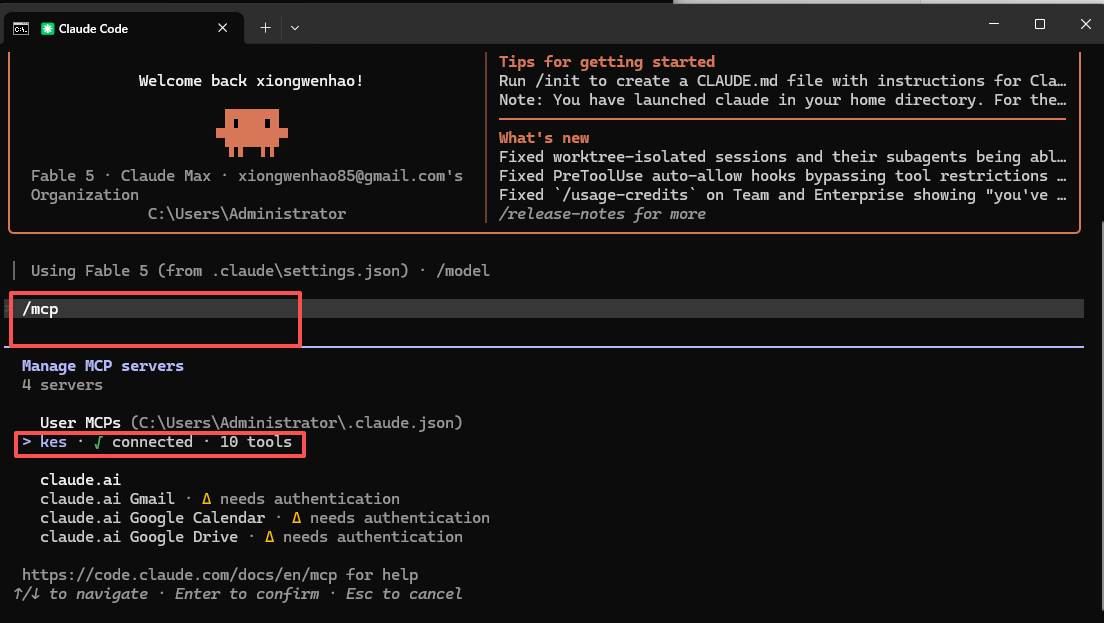Click the '/usage-credits' release note line
1104x623 pixels.
click(x=782, y=195)
